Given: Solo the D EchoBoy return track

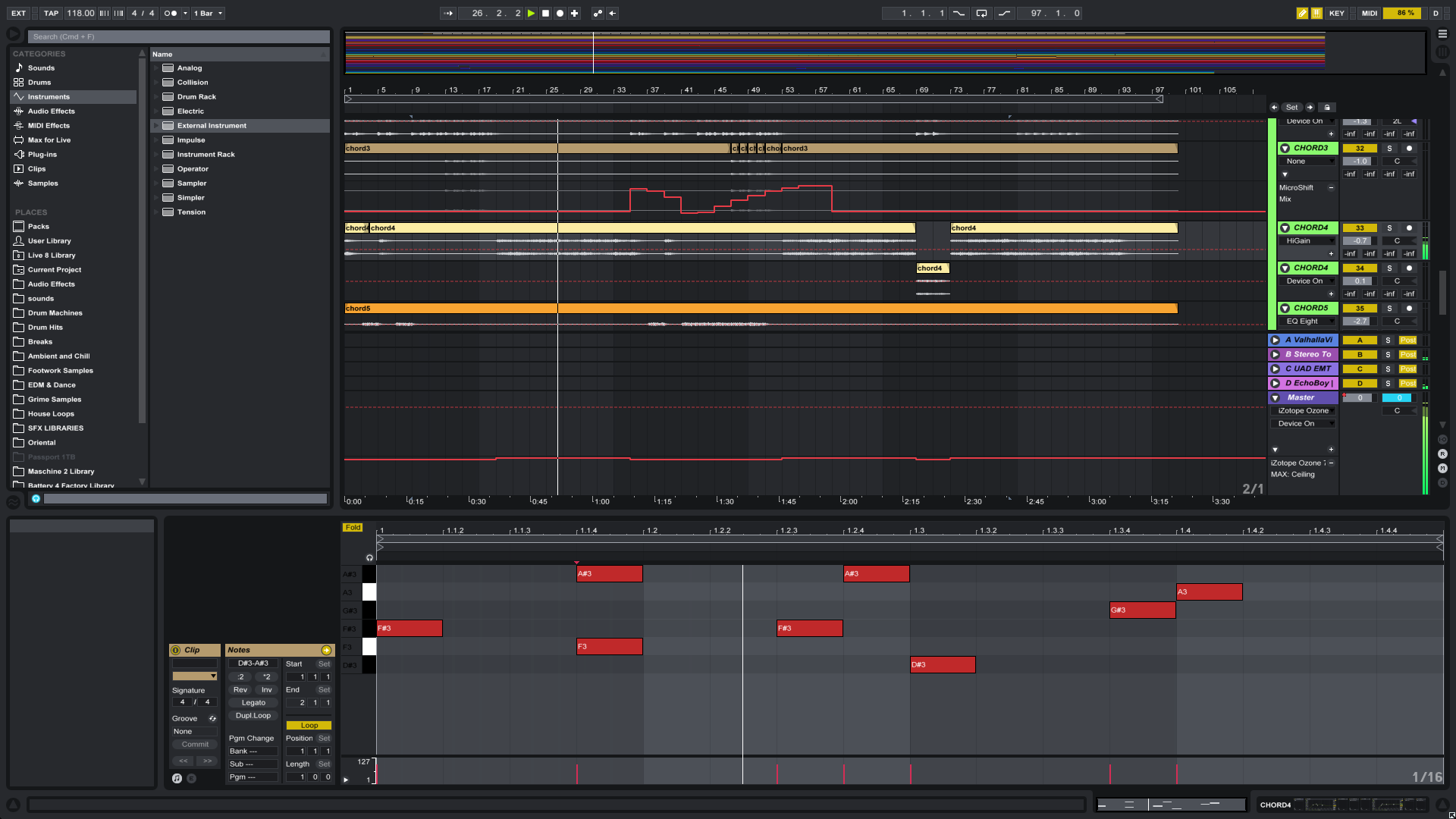Looking at the screenshot, I should [1388, 383].
